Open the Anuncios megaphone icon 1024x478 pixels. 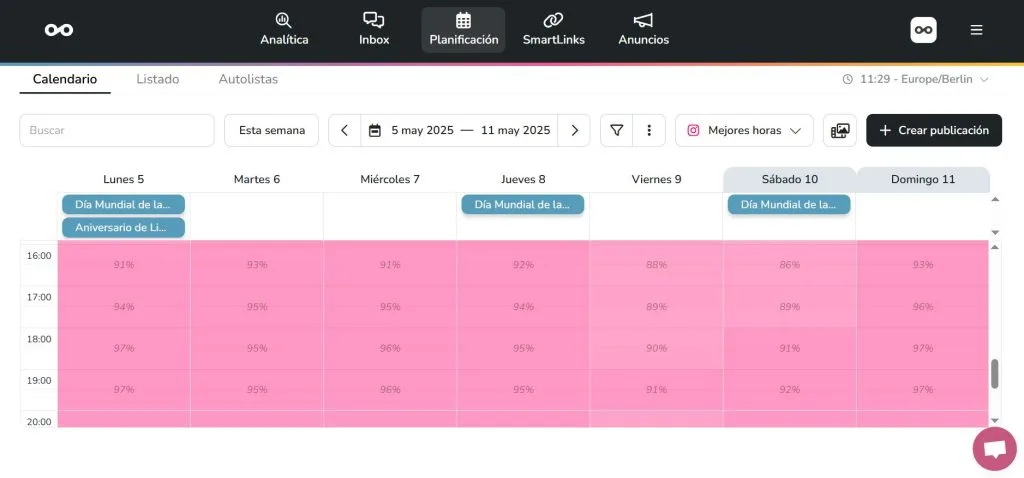pos(643,20)
